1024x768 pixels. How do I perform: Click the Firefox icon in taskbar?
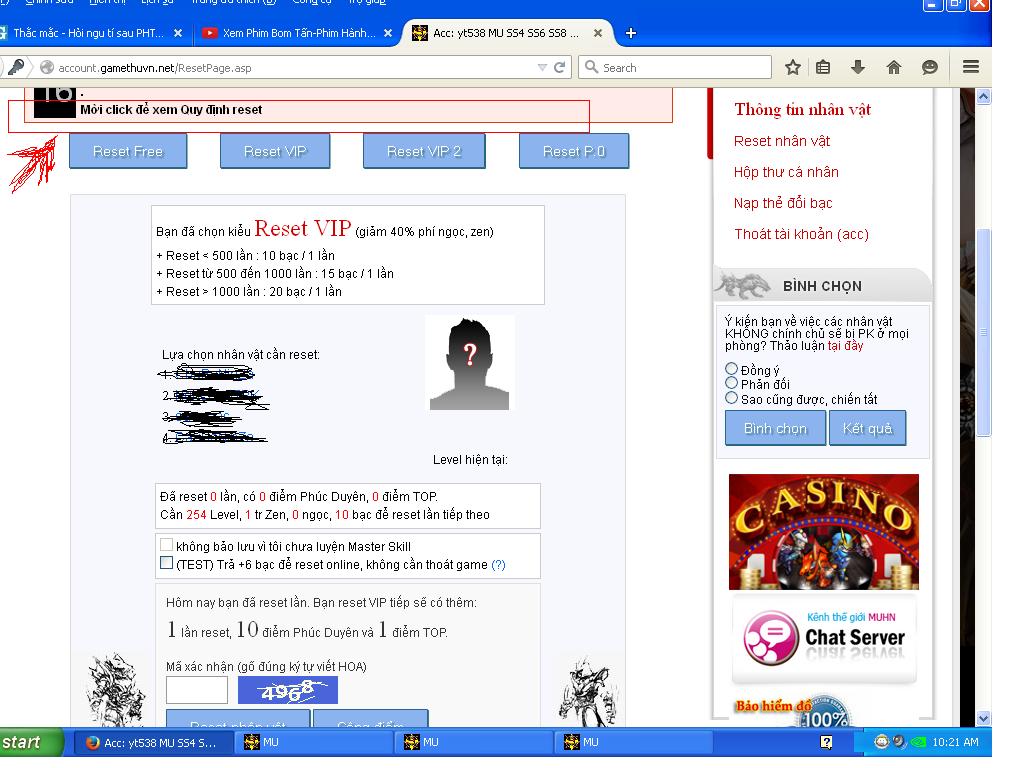coord(93,743)
